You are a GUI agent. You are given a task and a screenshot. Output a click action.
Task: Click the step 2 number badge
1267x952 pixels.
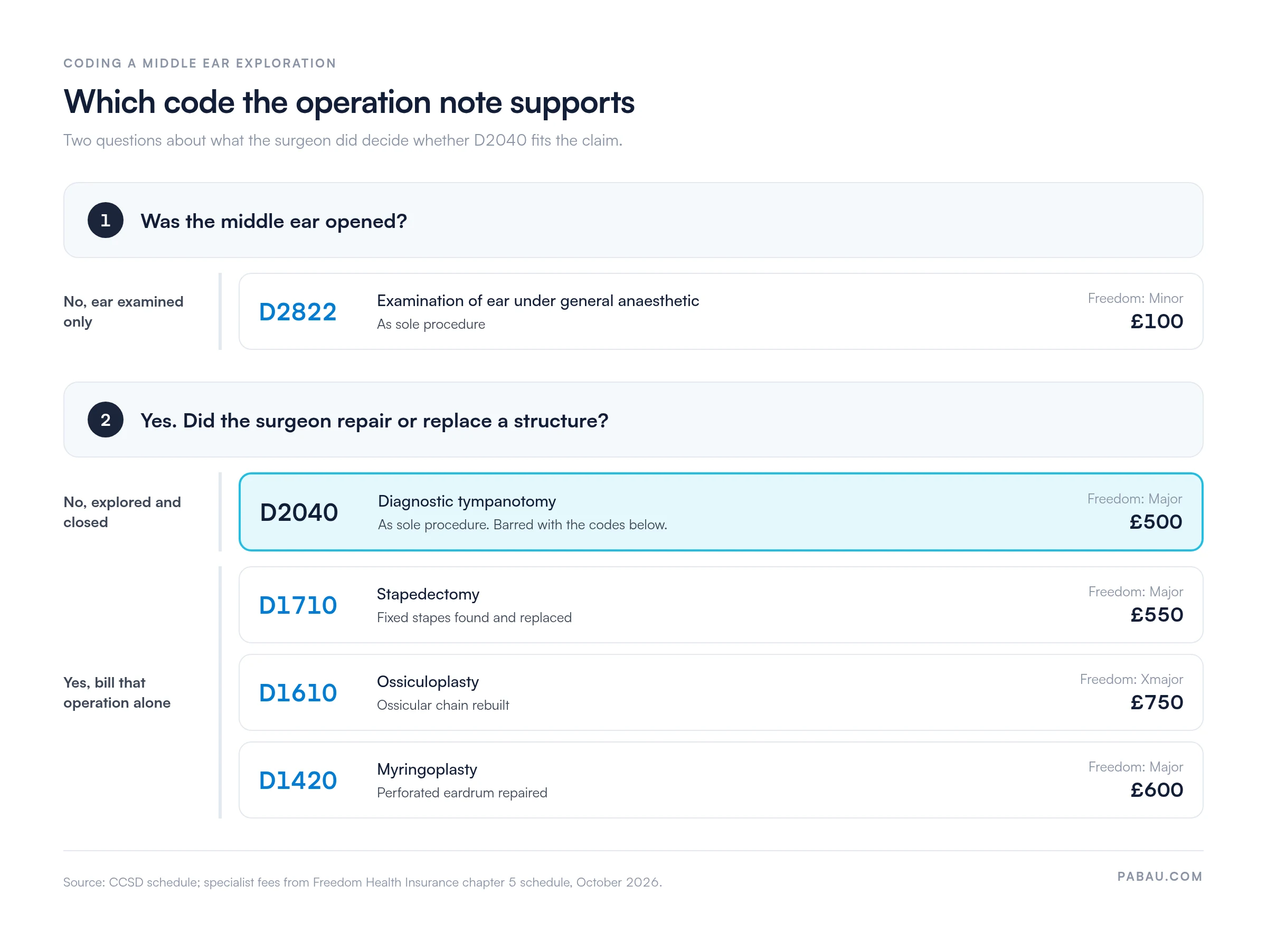pyautogui.click(x=106, y=420)
